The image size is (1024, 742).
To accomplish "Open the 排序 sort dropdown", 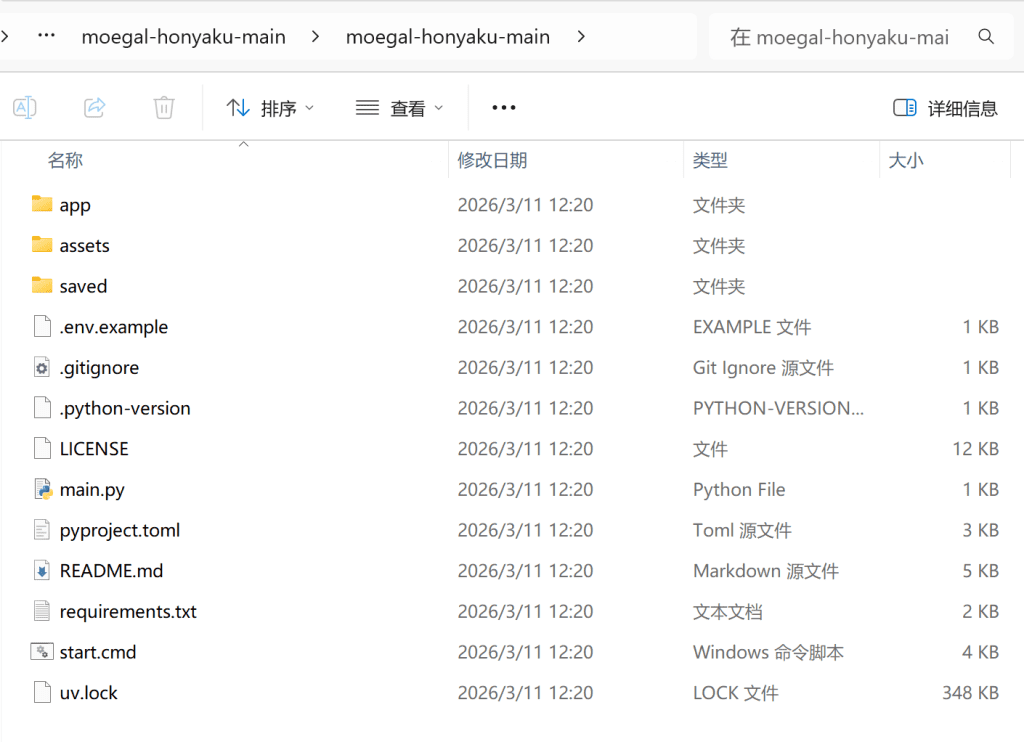I will 270,108.
